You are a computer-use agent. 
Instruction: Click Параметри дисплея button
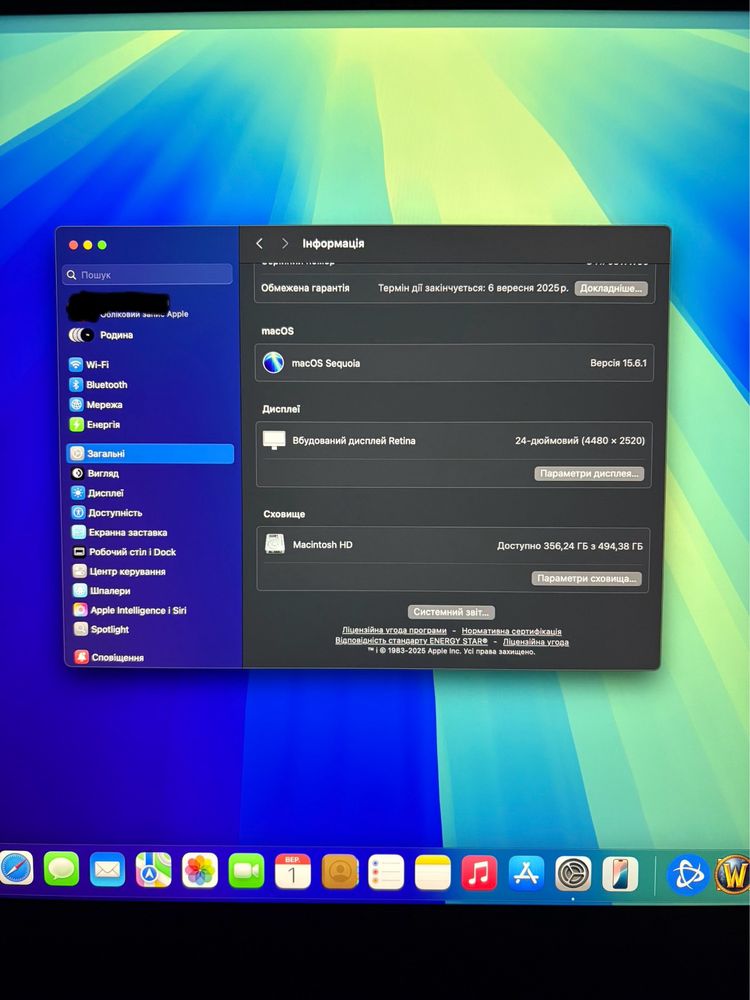click(x=589, y=473)
